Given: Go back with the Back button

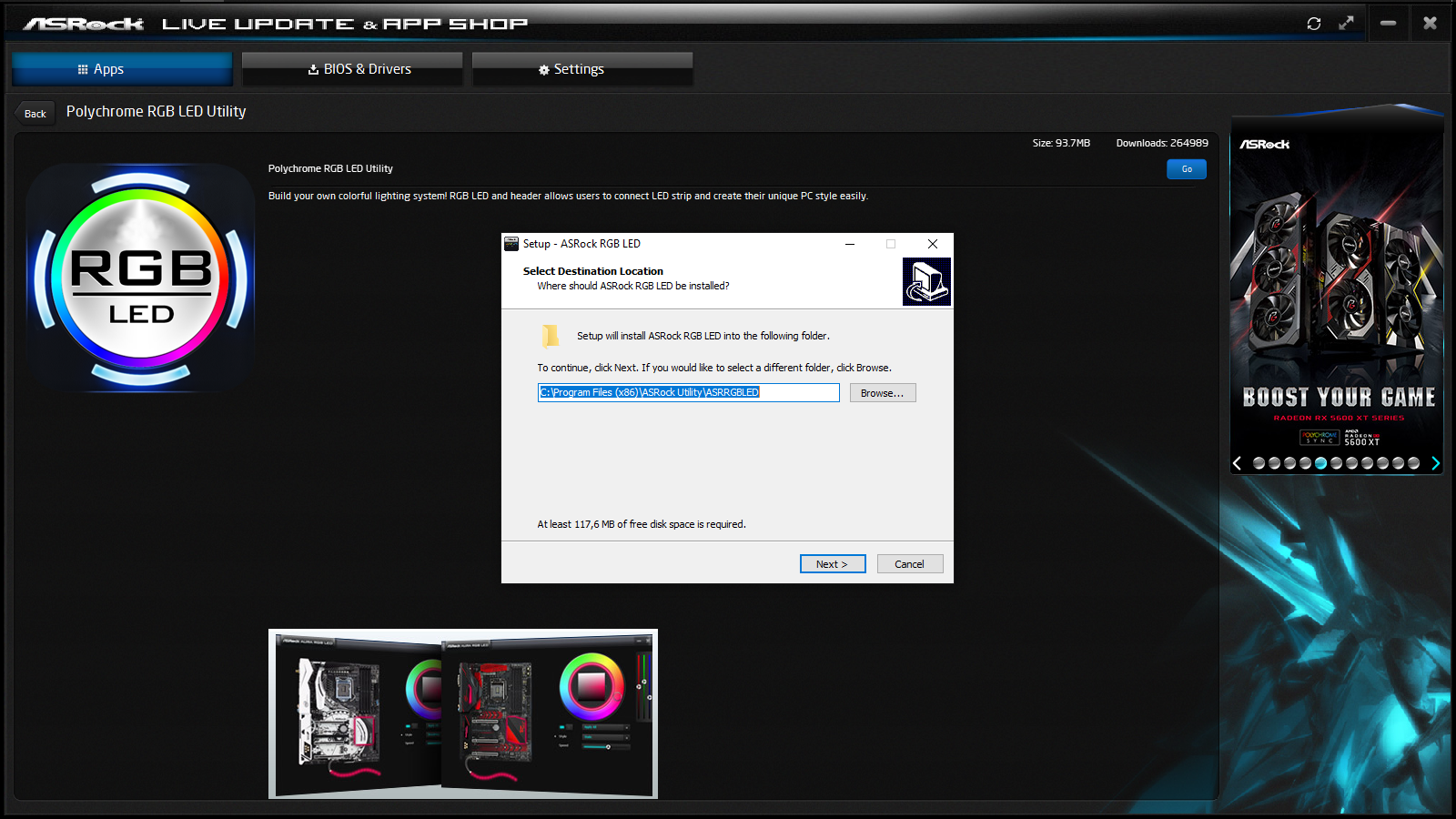Looking at the screenshot, I should point(35,114).
